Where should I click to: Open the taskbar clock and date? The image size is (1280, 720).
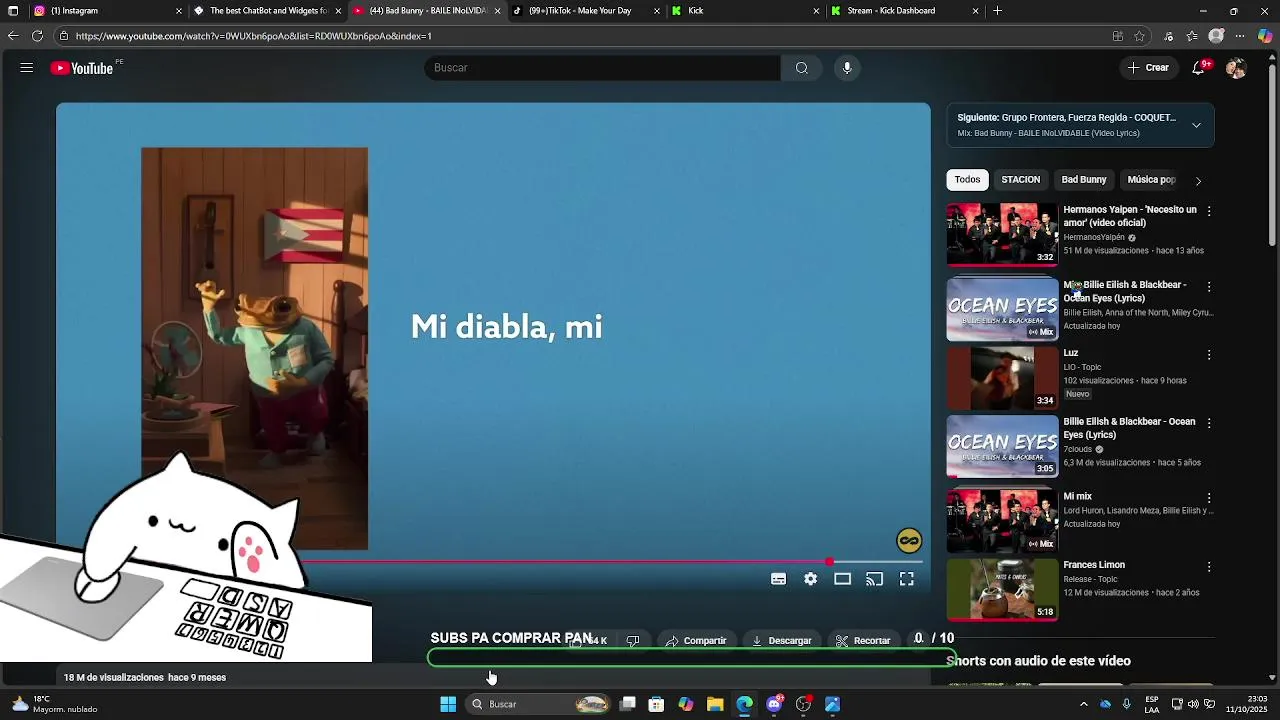[1249, 704]
